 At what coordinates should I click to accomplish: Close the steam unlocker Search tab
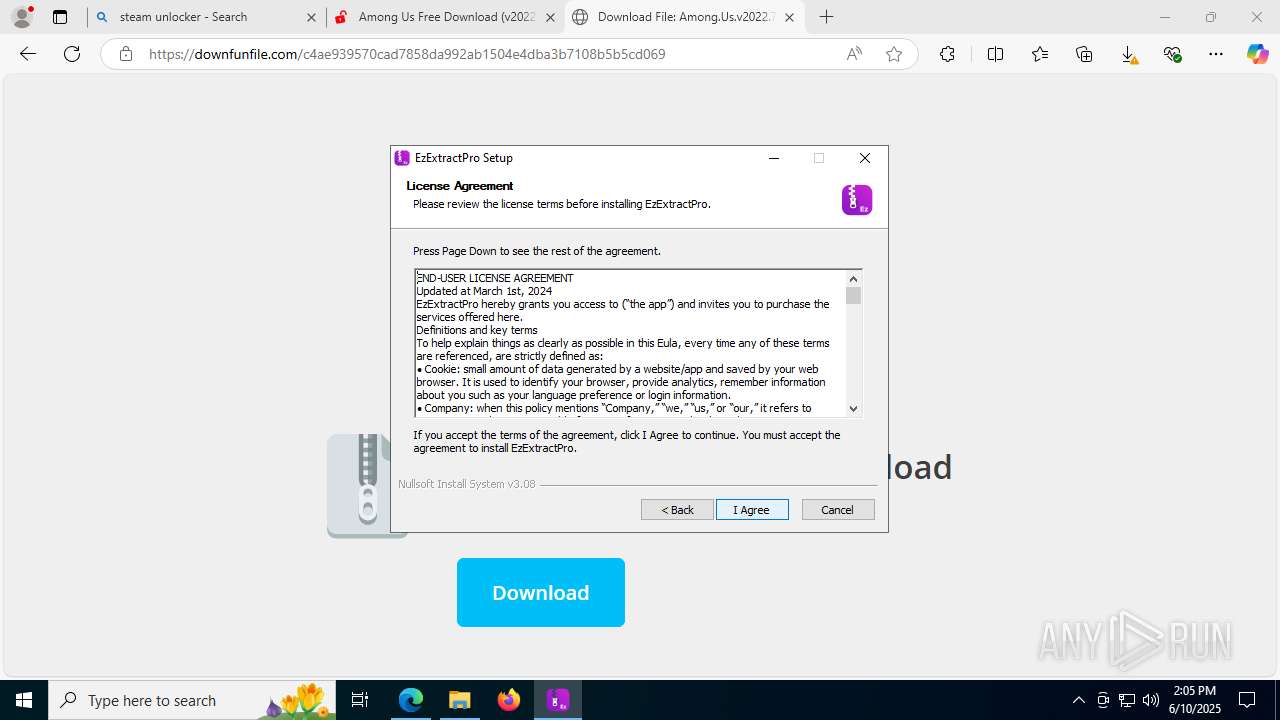[310, 17]
